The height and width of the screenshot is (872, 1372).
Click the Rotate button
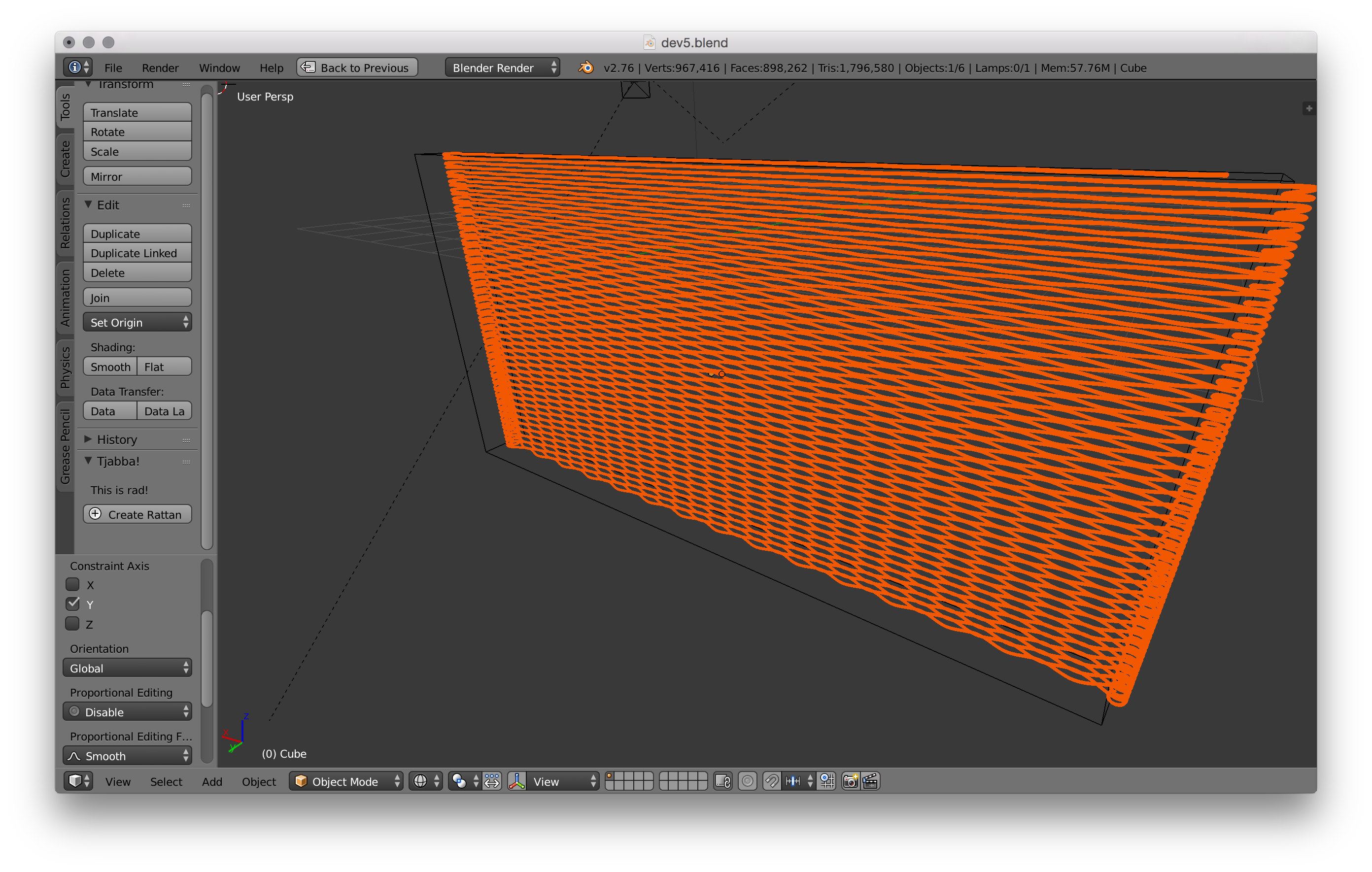(137, 132)
